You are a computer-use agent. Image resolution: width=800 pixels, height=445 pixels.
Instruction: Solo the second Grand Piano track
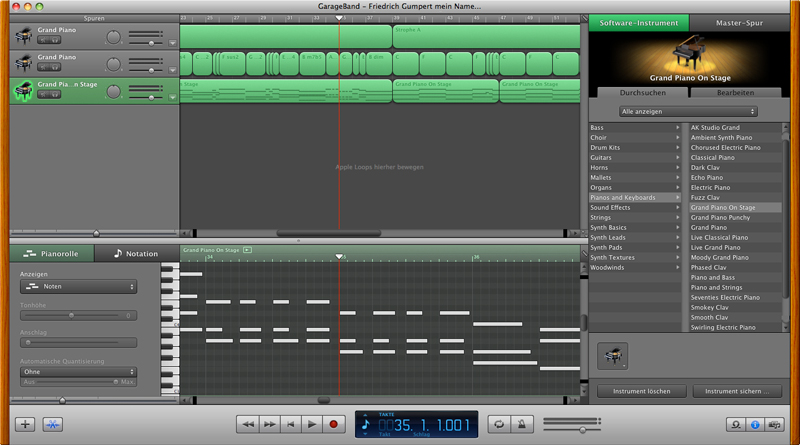click(x=55, y=67)
